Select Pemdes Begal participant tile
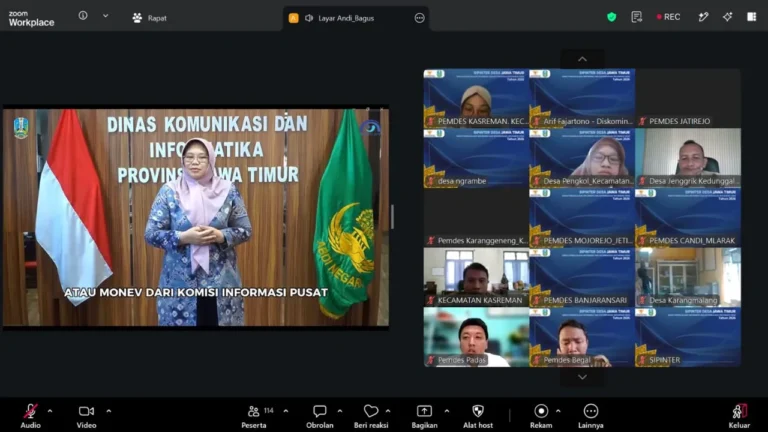 coord(582,337)
